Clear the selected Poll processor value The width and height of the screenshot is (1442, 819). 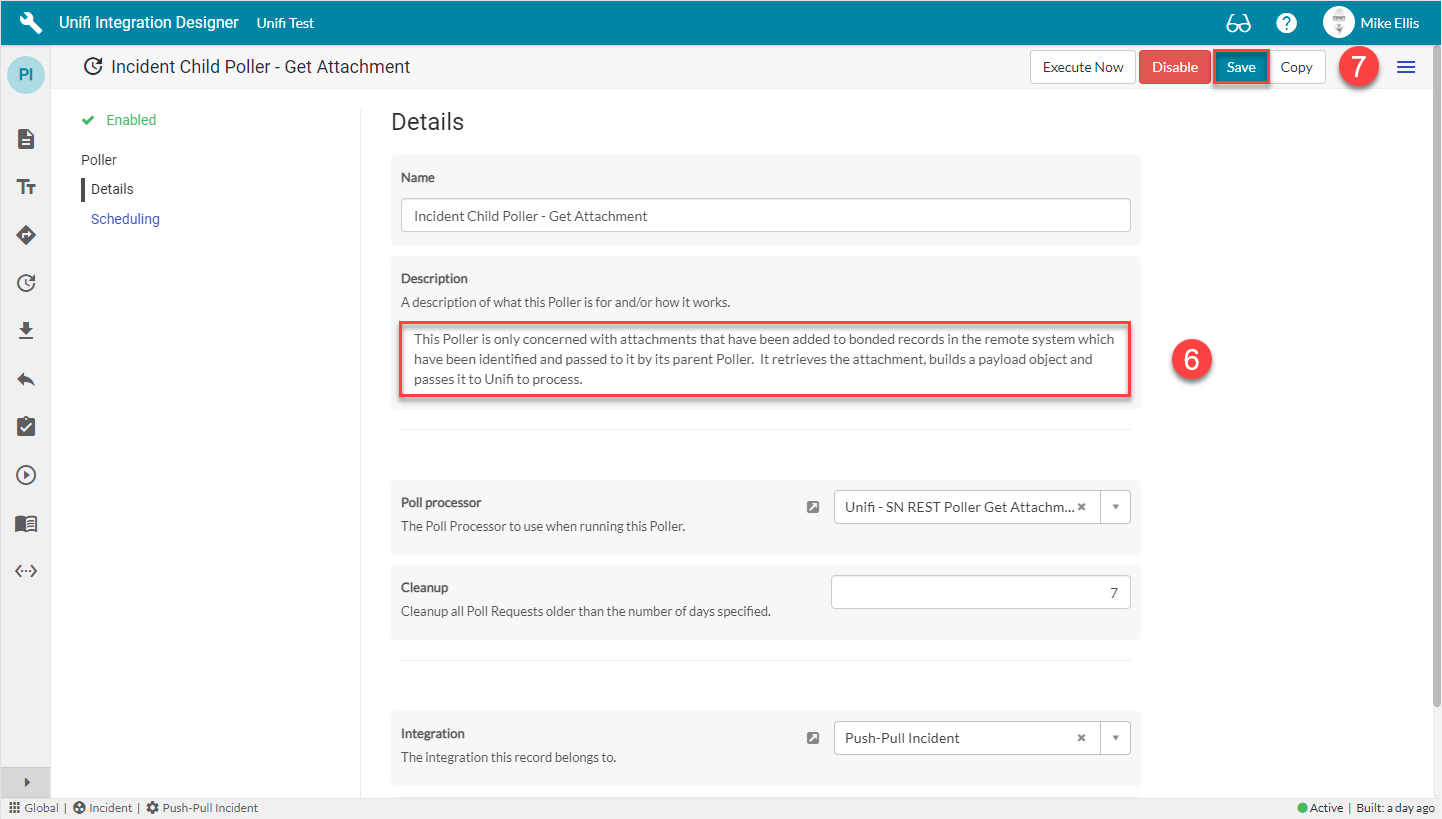coord(1081,507)
